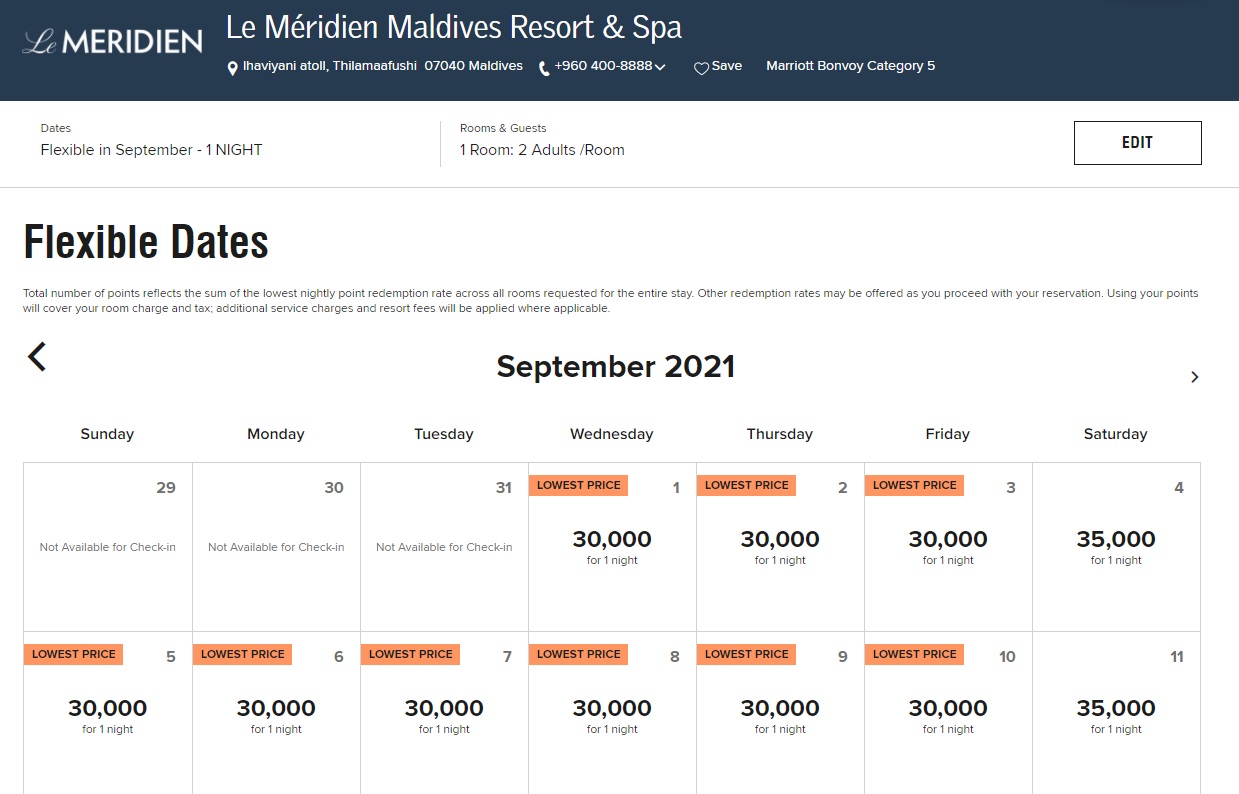Open the Dates field for September

151,150
